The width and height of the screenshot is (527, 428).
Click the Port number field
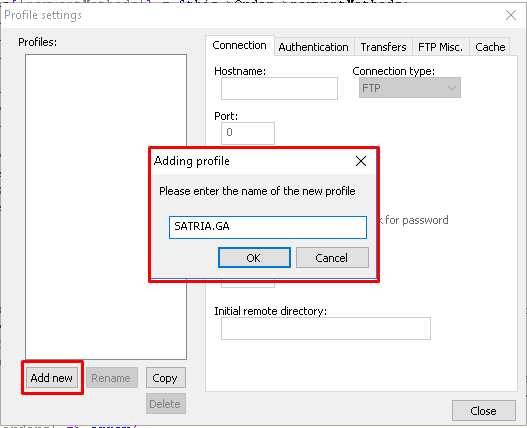(x=248, y=133)
